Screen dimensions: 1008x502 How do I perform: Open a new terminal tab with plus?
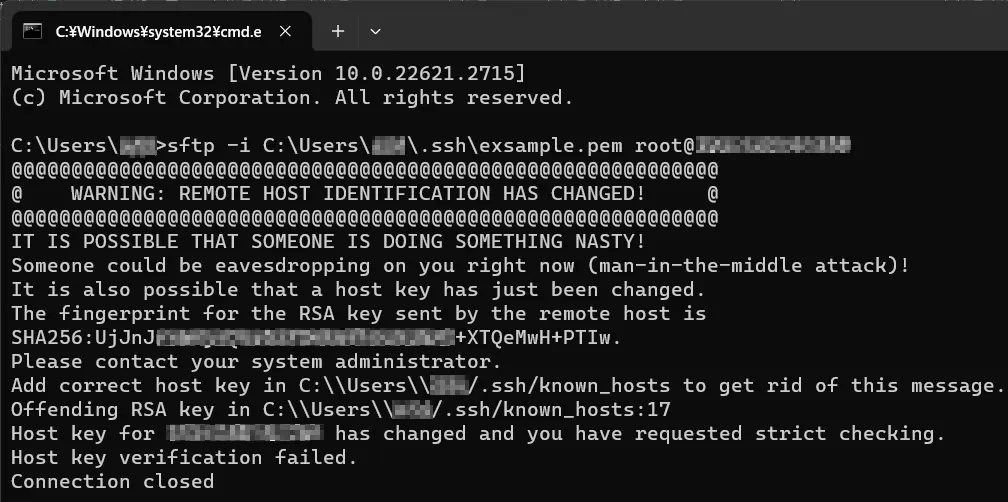pyautogui.click(x=338, y=31)
